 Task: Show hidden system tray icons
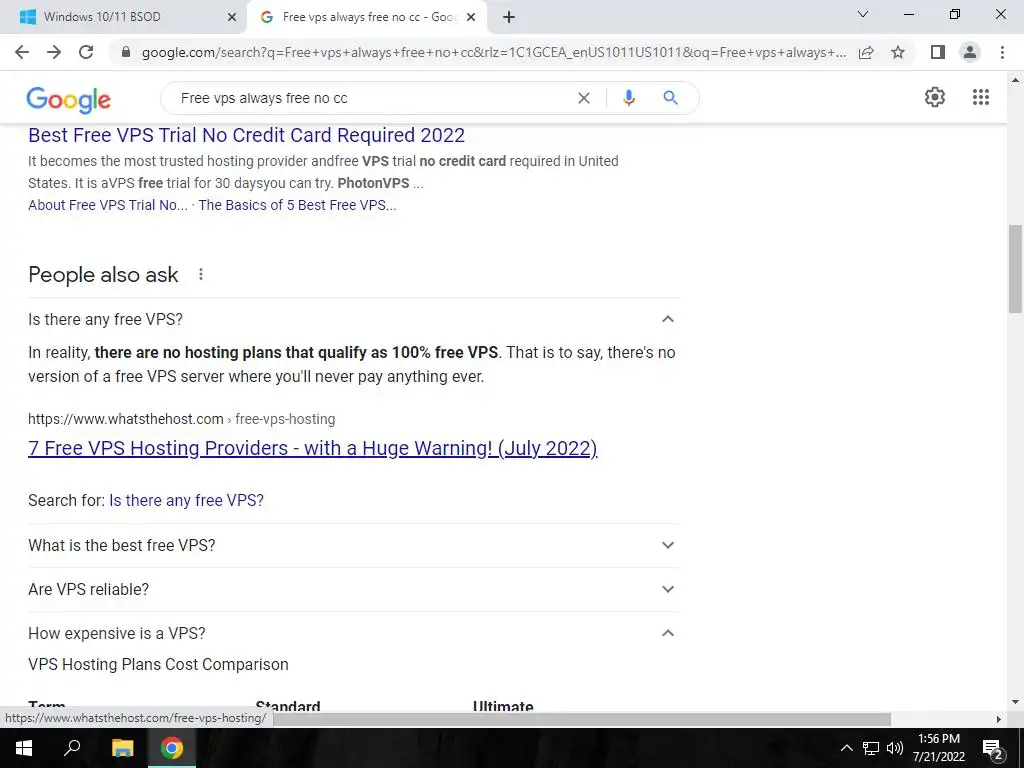point(846,748)
